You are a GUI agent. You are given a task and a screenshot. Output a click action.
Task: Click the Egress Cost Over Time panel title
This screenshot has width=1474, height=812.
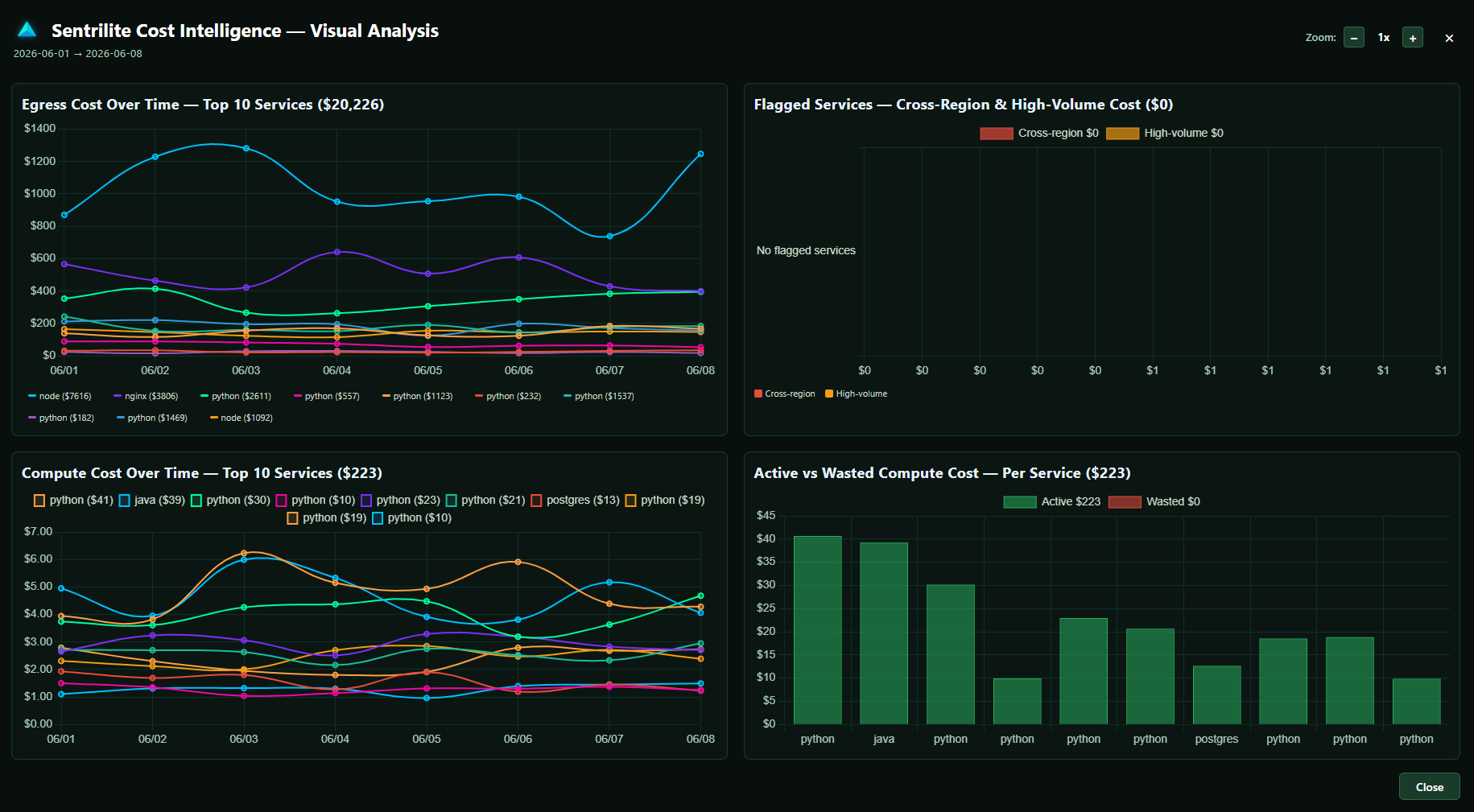coord(203,105)
